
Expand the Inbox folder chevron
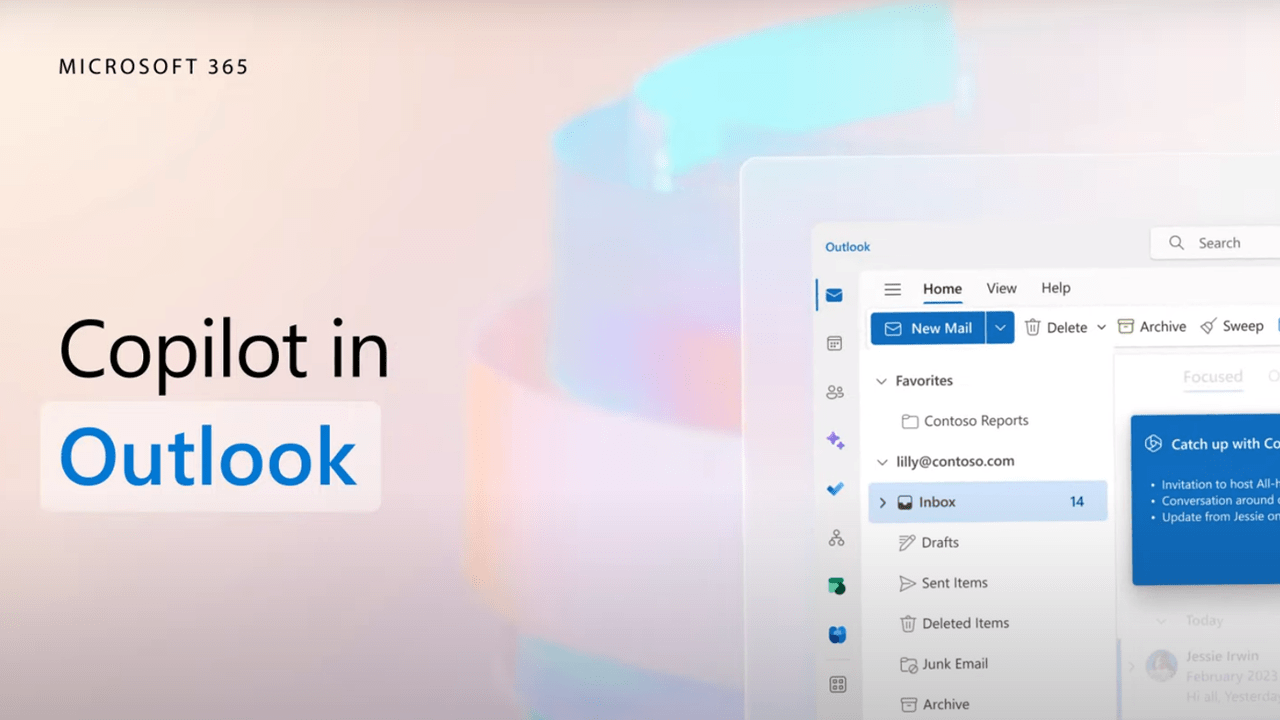click(x=882, y=502)
